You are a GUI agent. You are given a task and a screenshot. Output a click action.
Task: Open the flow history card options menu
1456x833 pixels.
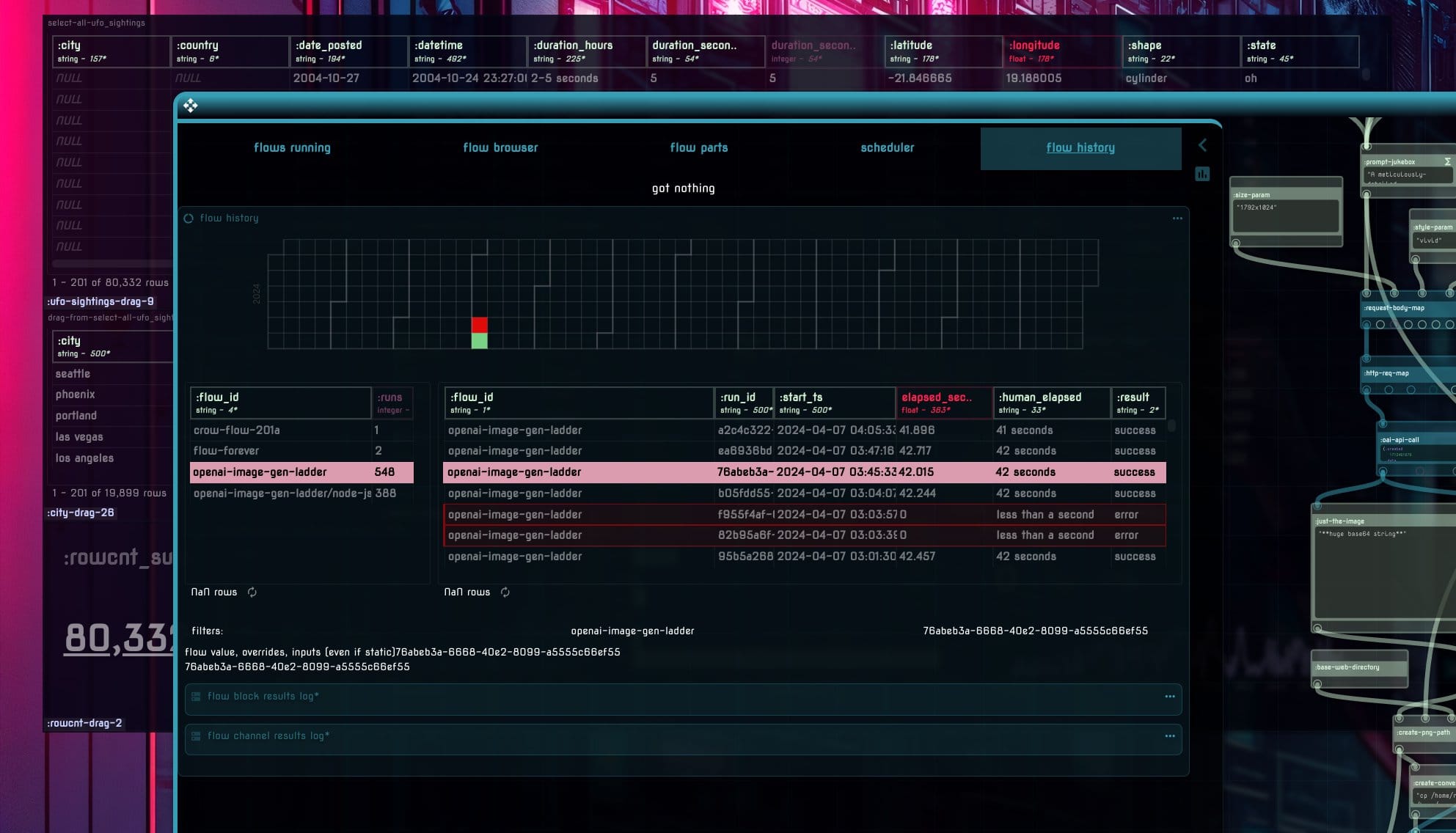pyautogui.click(x=1177, y=219)
